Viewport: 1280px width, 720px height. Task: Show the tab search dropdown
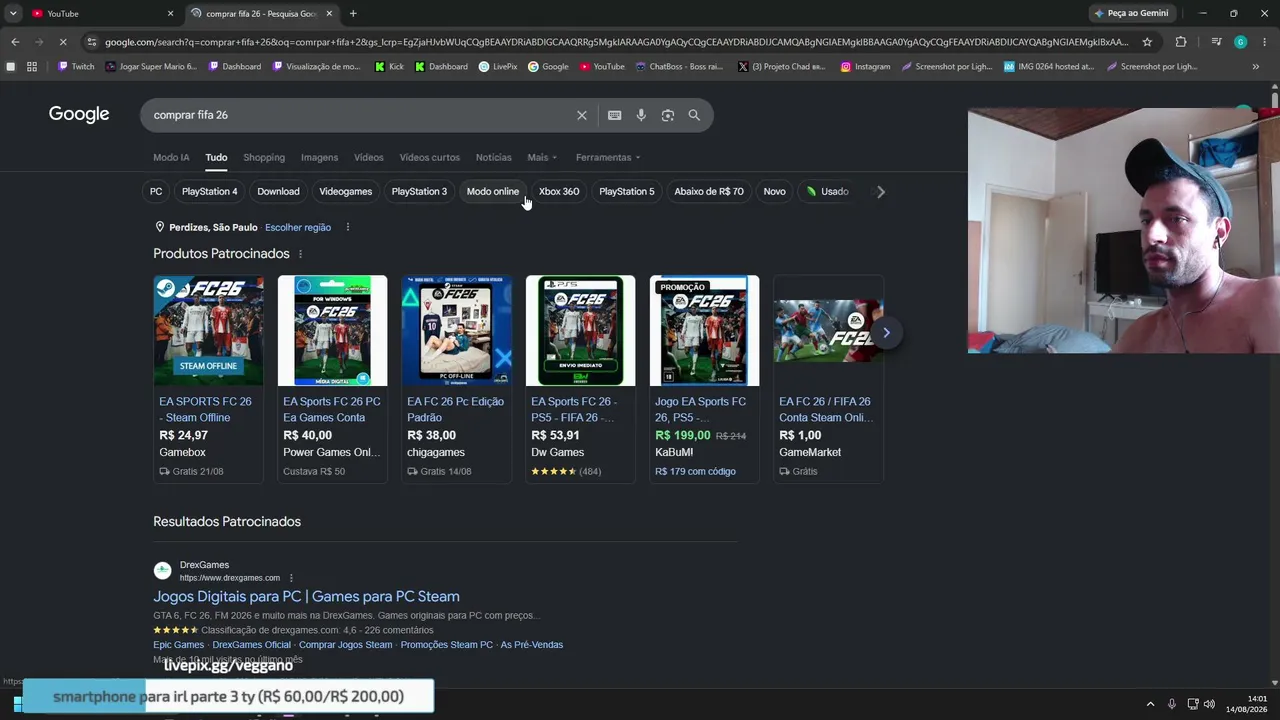pyautogui.click(x=13, y=13)
